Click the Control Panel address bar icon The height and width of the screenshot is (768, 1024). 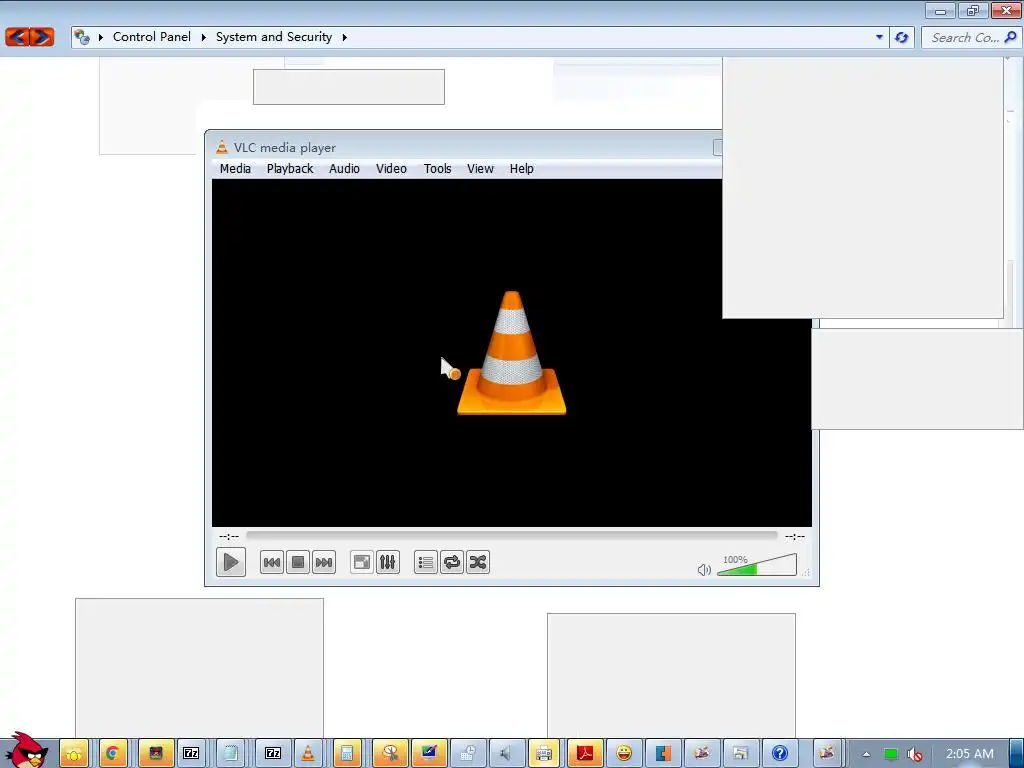(82, 37)
